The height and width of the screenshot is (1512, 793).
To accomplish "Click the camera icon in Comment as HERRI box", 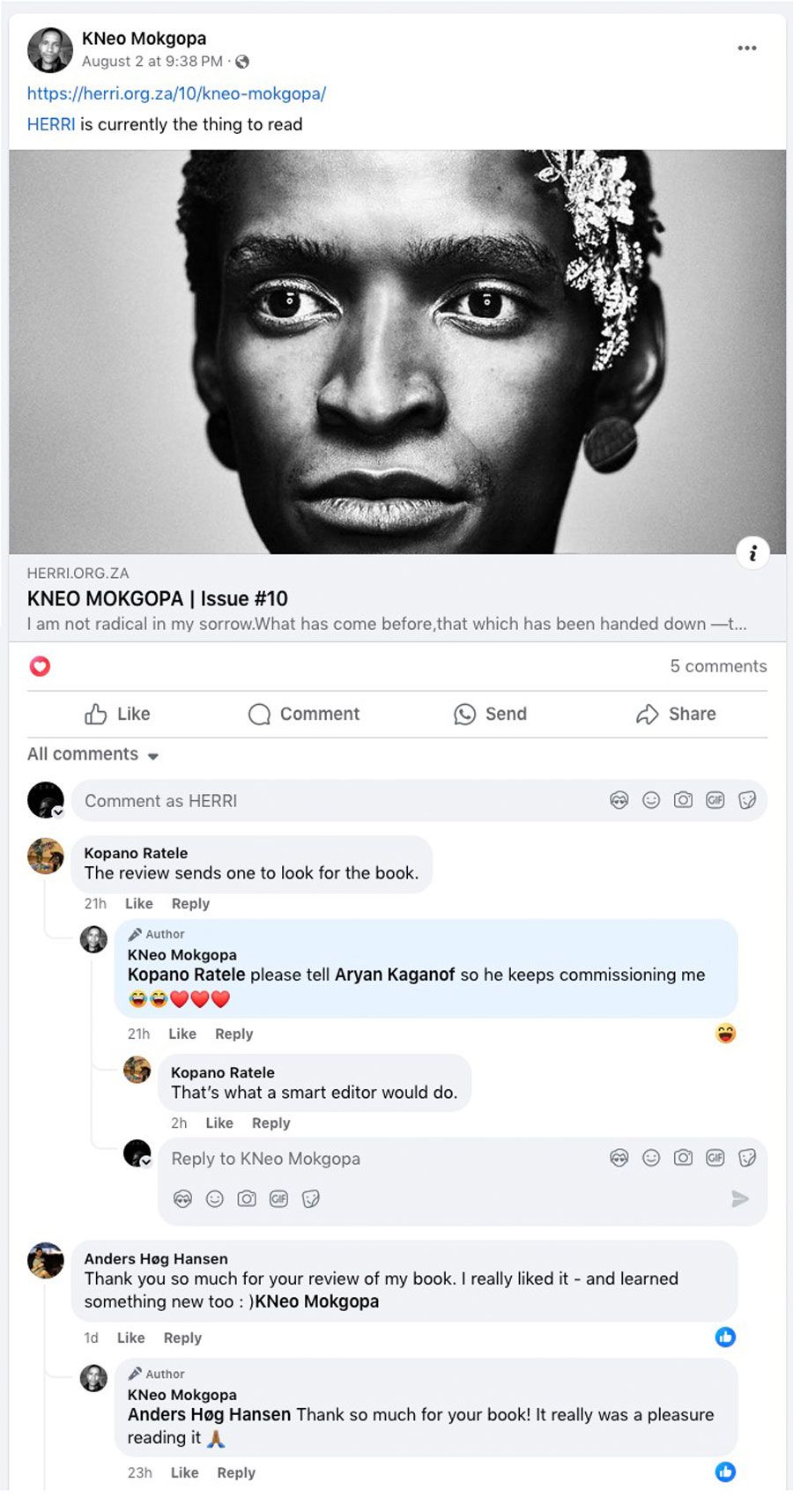I will pyautogui.click(x=683, y=800).
